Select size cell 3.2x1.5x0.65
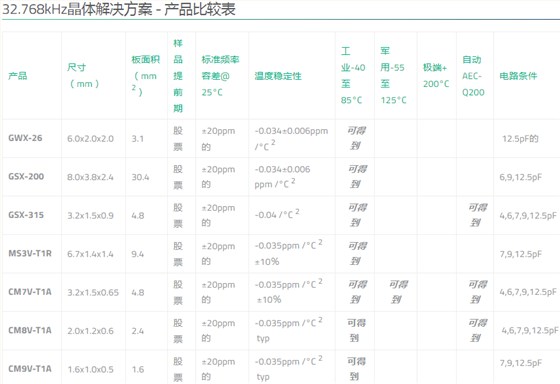 (93, 293)
